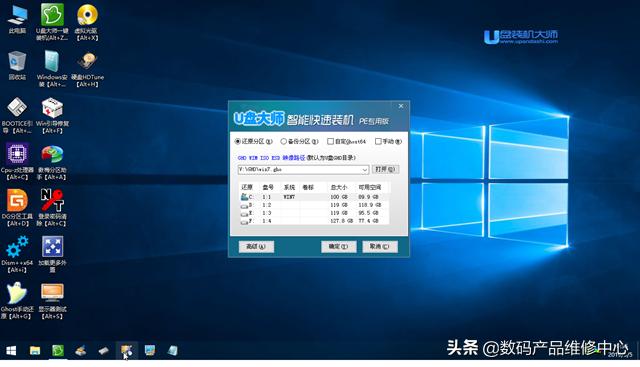This screenshot has width=640, height=367.
Task: Click the WIN7 system label cell
Action: [x=289, y=197]
